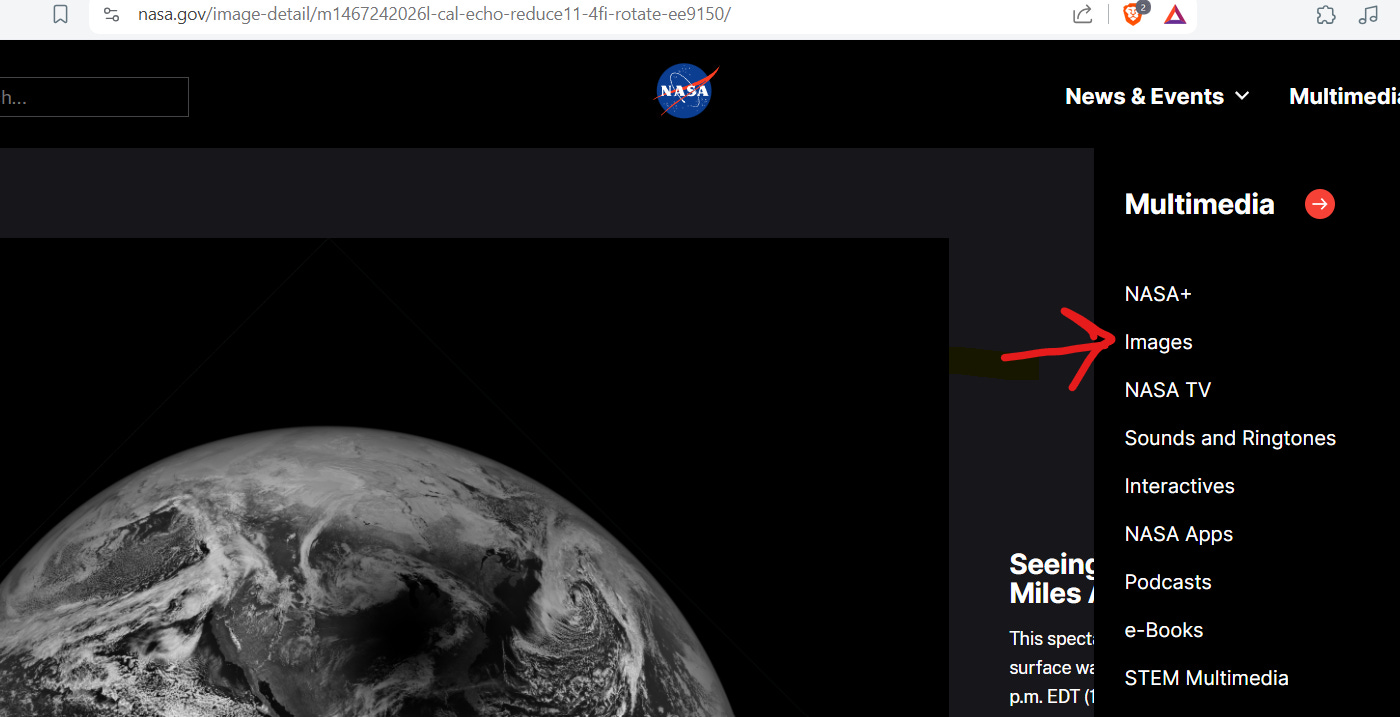Open Brave Shields lion icon
1400x717 pixels.
pos(1135,14)
